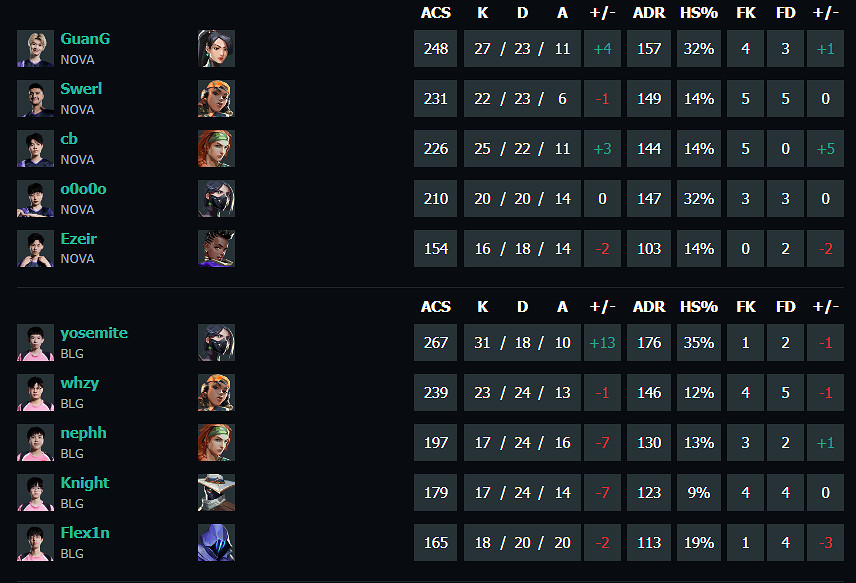
Task: Click Knight's player avatar photo
Action: (x=35, y=493)
